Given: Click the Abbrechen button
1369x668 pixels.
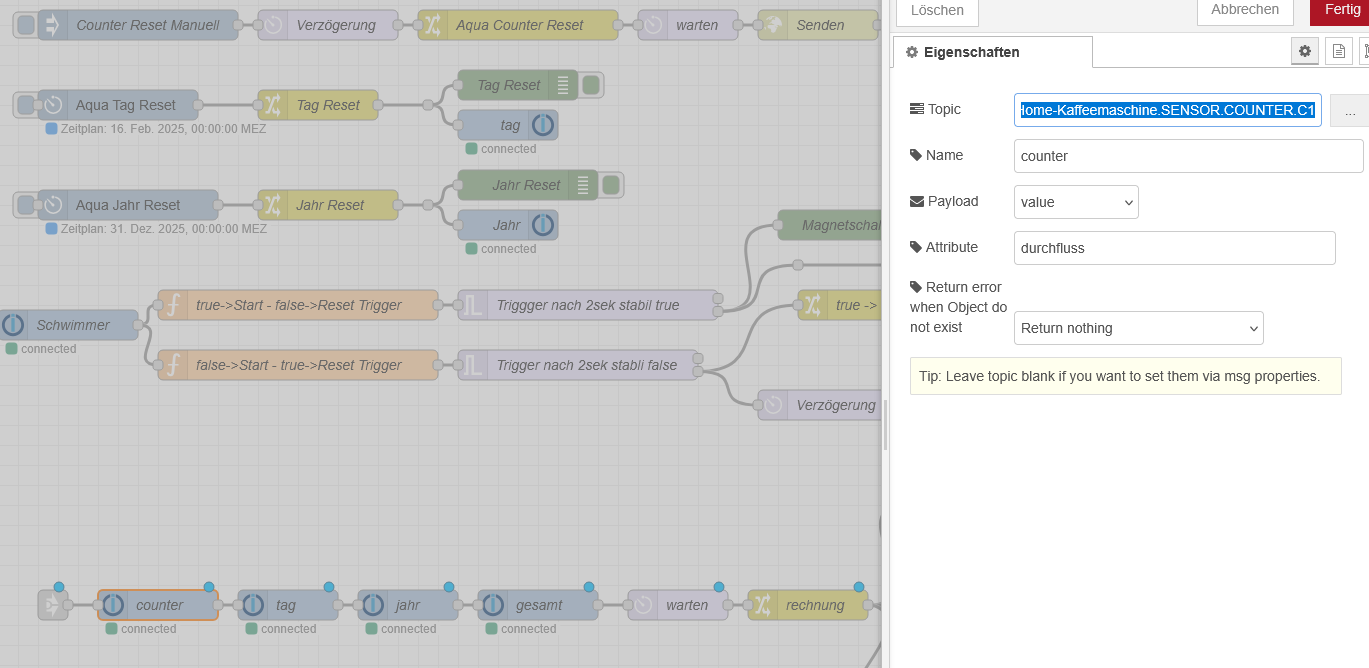Looking at the screenshot, I should (1244, 10).
